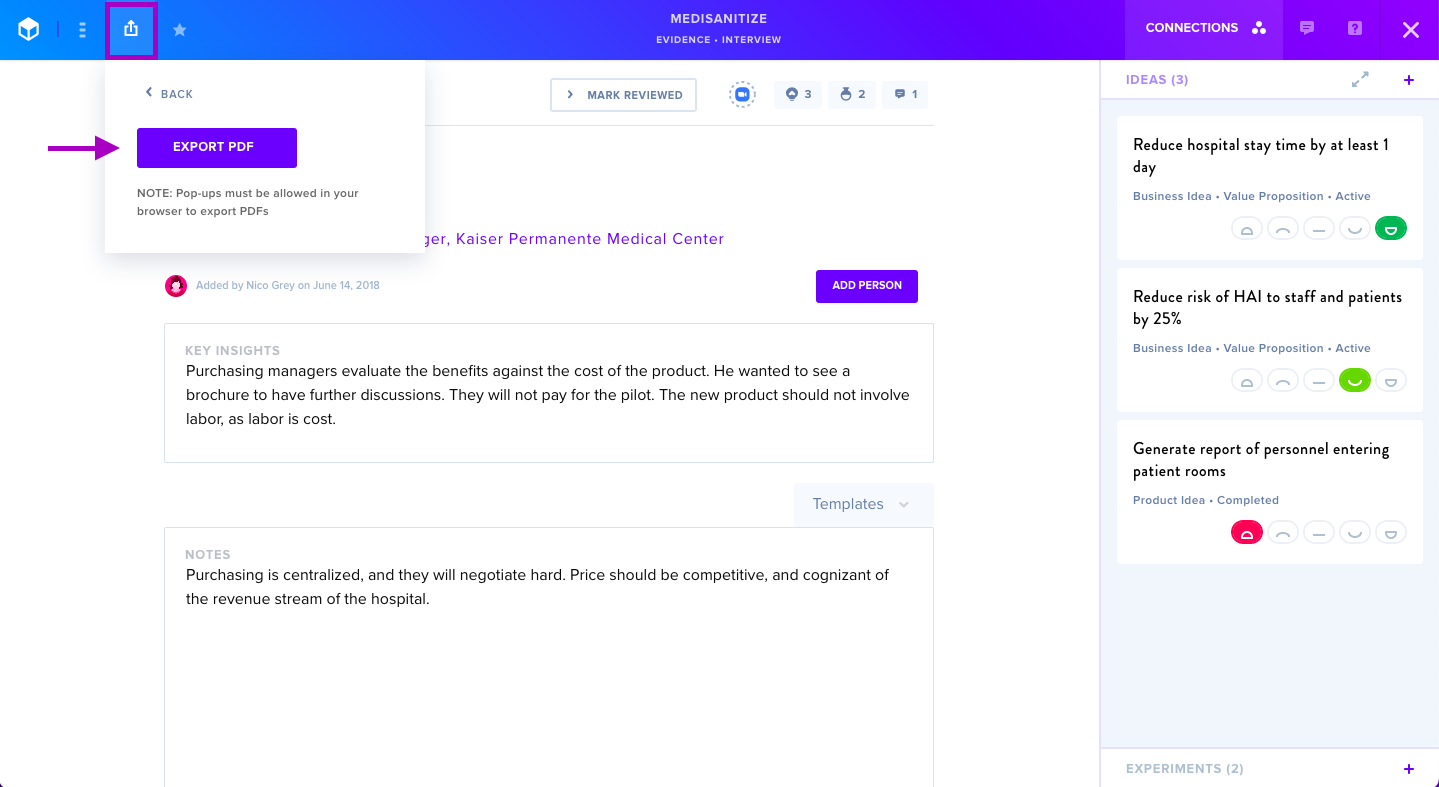The width and height of the screenshot is (1439, 787).
Task: Select the light green happy face for HAI idea
Action: click(1355, 380)
